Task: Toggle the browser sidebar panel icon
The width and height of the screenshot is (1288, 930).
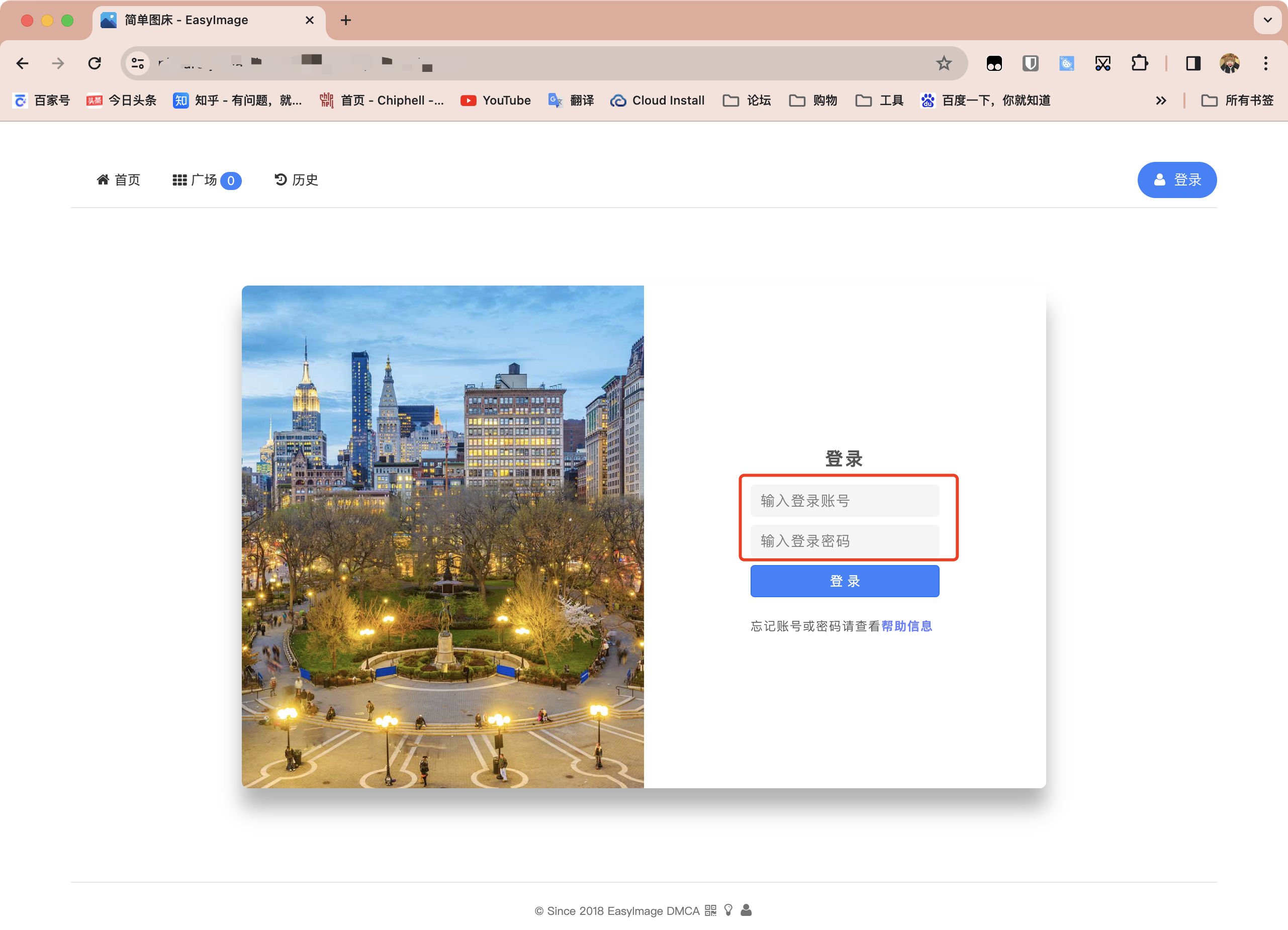Action: (1191, 62)
